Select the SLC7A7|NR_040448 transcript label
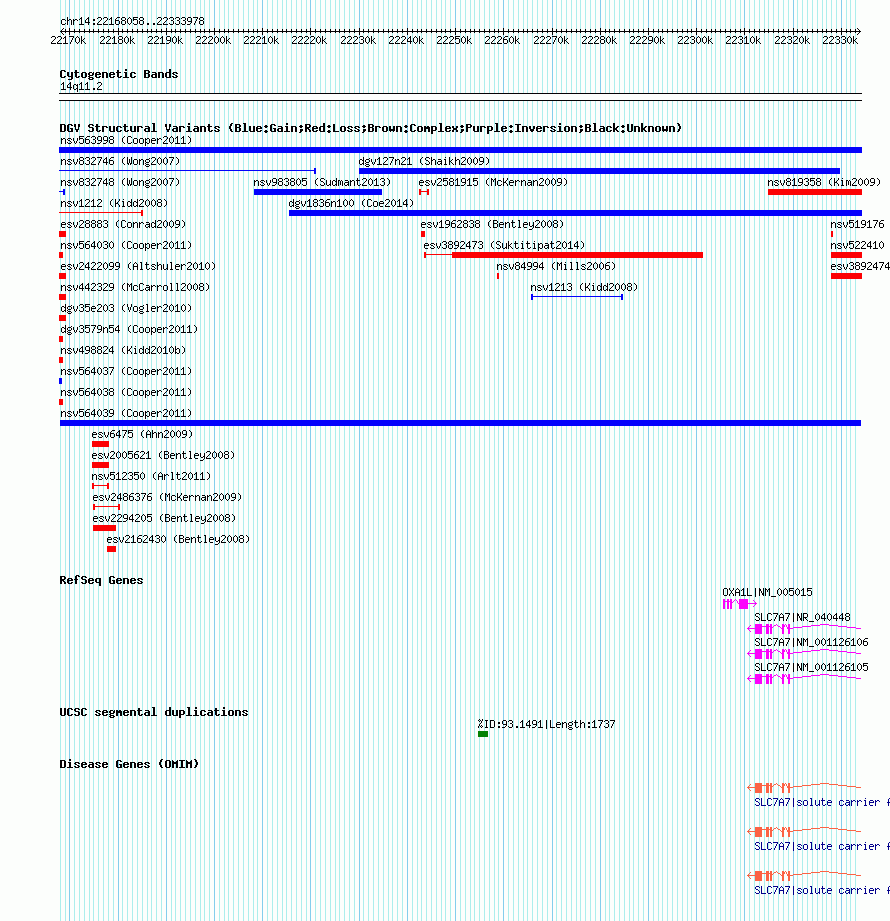 pos(802,618)
